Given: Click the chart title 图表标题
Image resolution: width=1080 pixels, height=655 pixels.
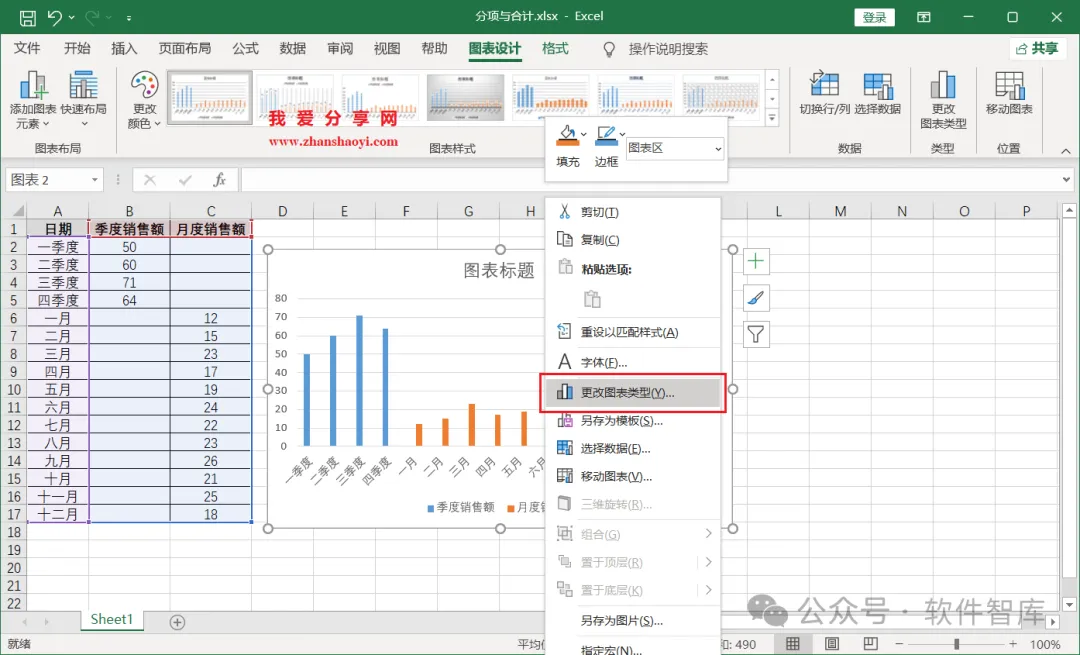Looking at the screenshot, I should (x=499, y=271).
